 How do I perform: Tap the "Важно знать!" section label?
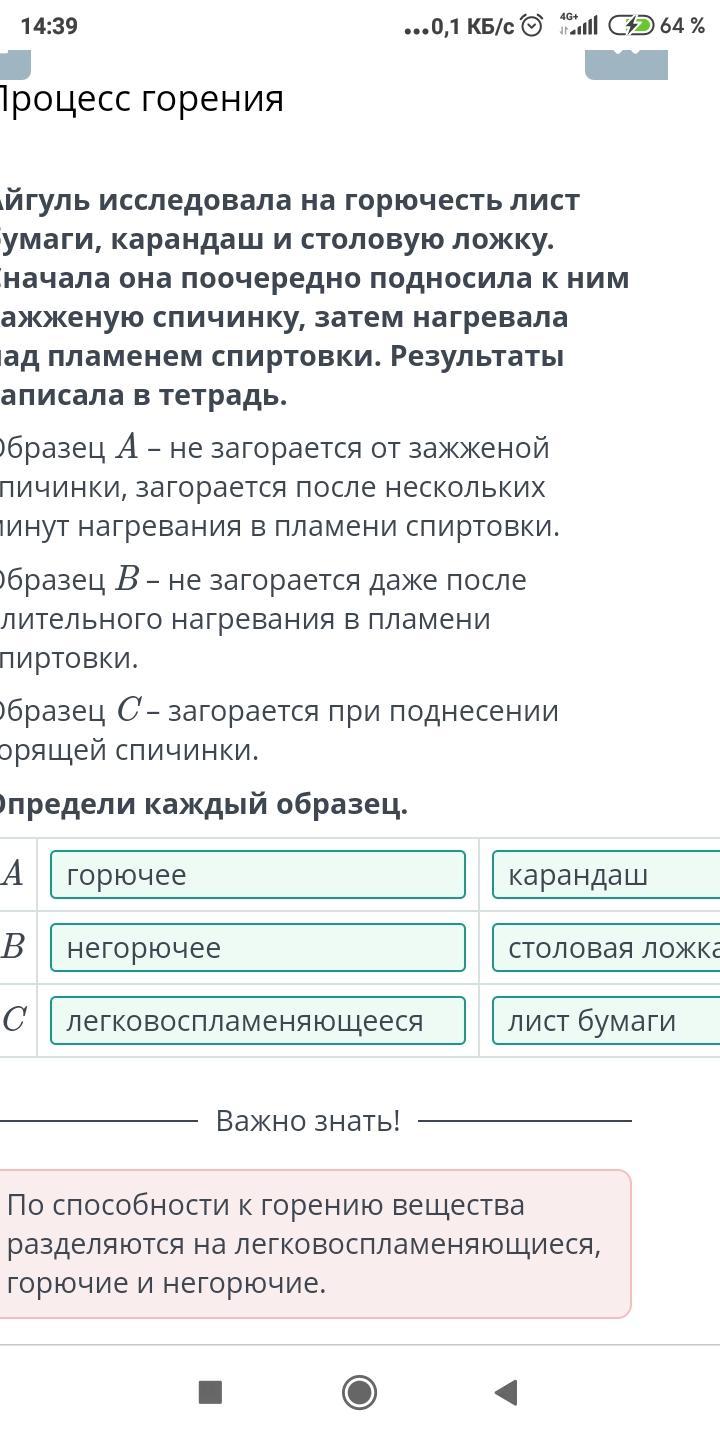pyautogui.click(x=308, y=1121)
